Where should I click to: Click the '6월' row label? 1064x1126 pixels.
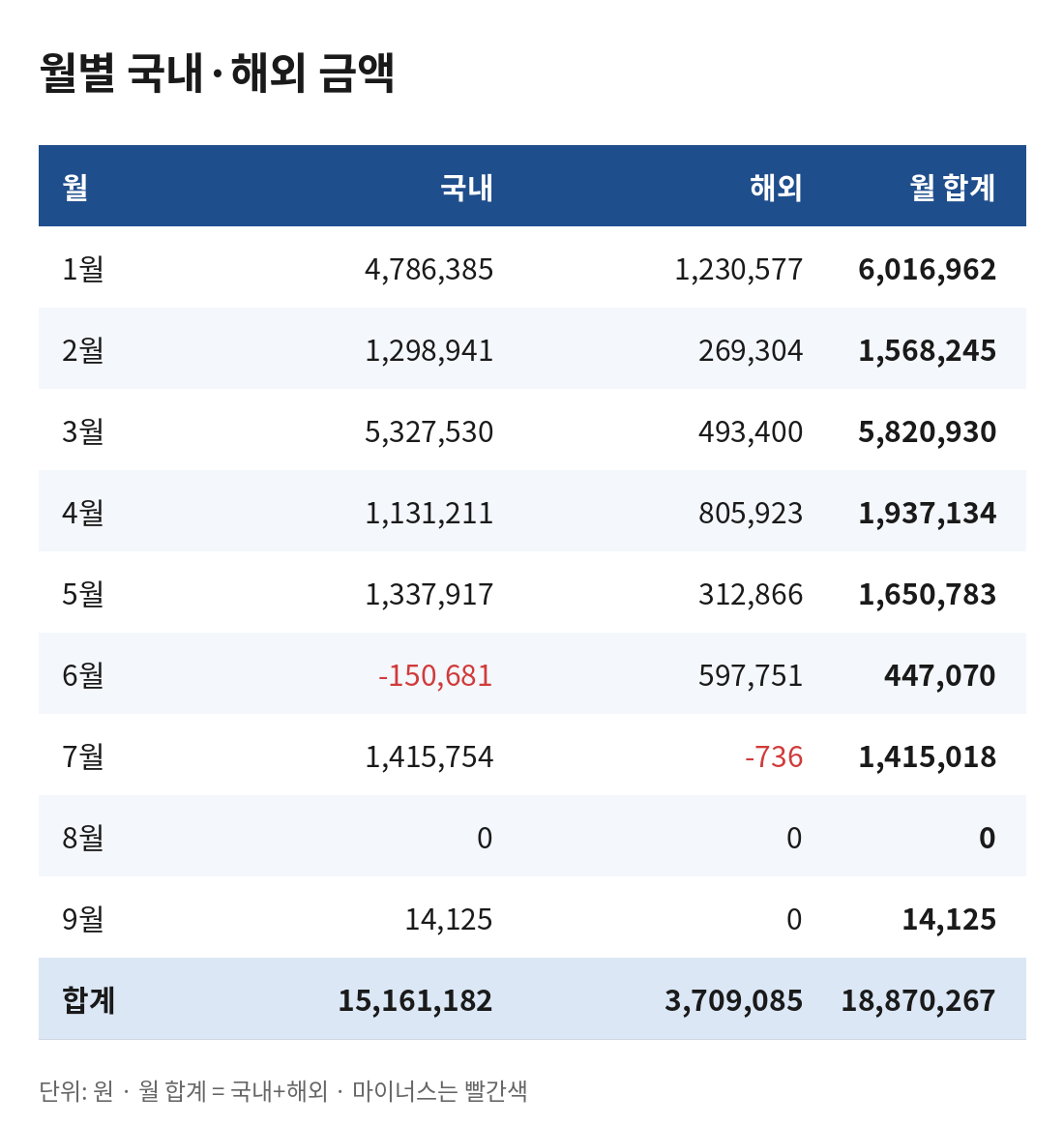[x=82, y=674]
